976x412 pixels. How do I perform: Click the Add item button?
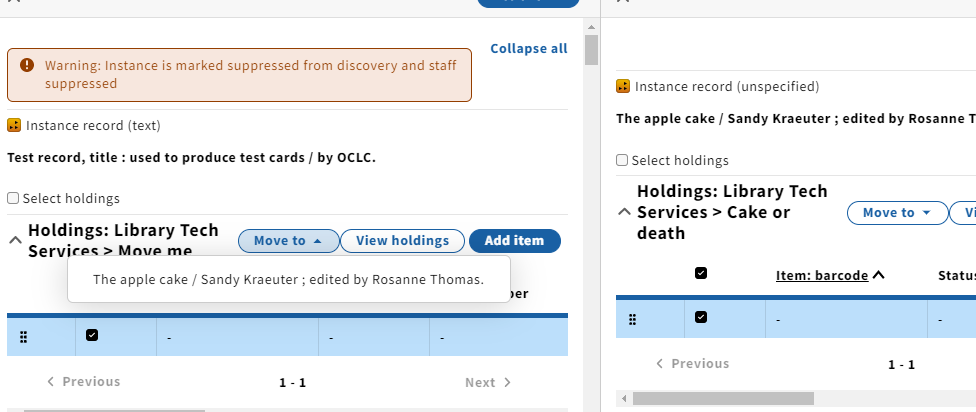514,241
